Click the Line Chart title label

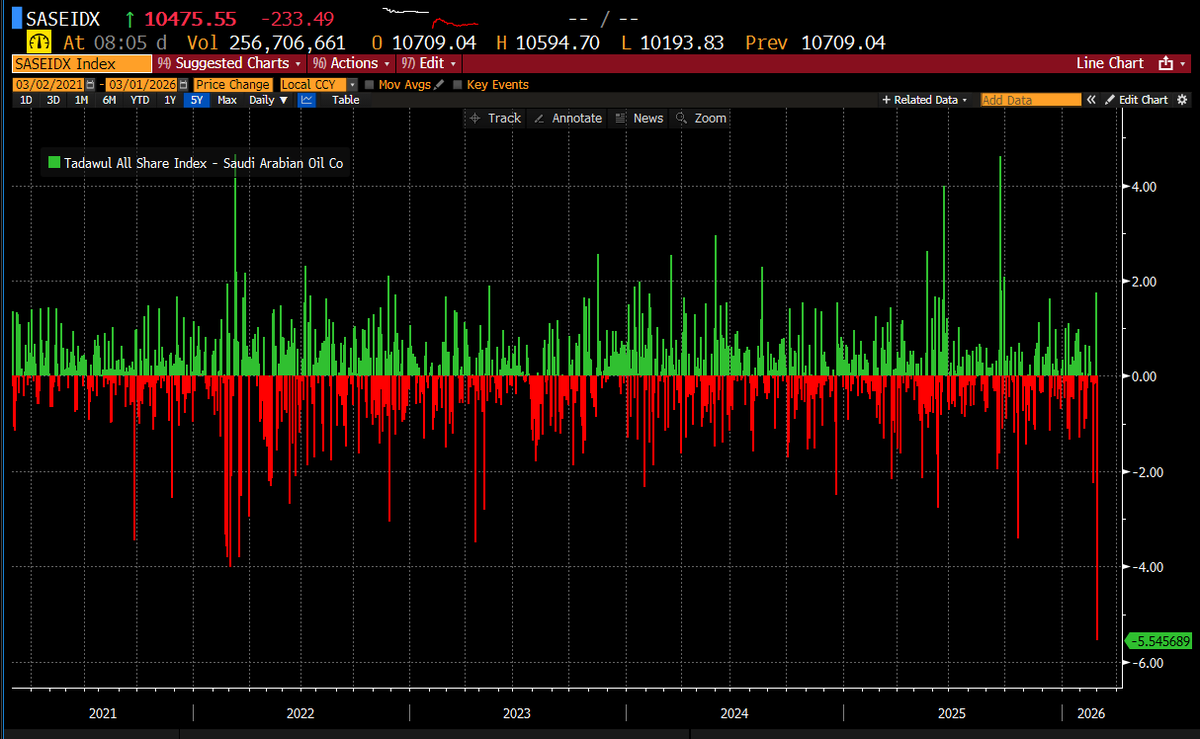1110,63
